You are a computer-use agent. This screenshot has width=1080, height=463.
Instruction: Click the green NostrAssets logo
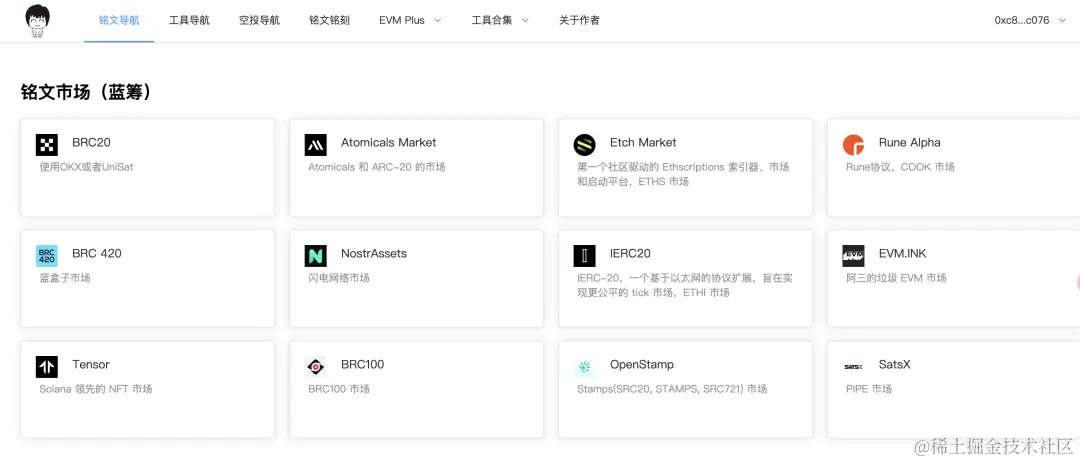point(315,256)
